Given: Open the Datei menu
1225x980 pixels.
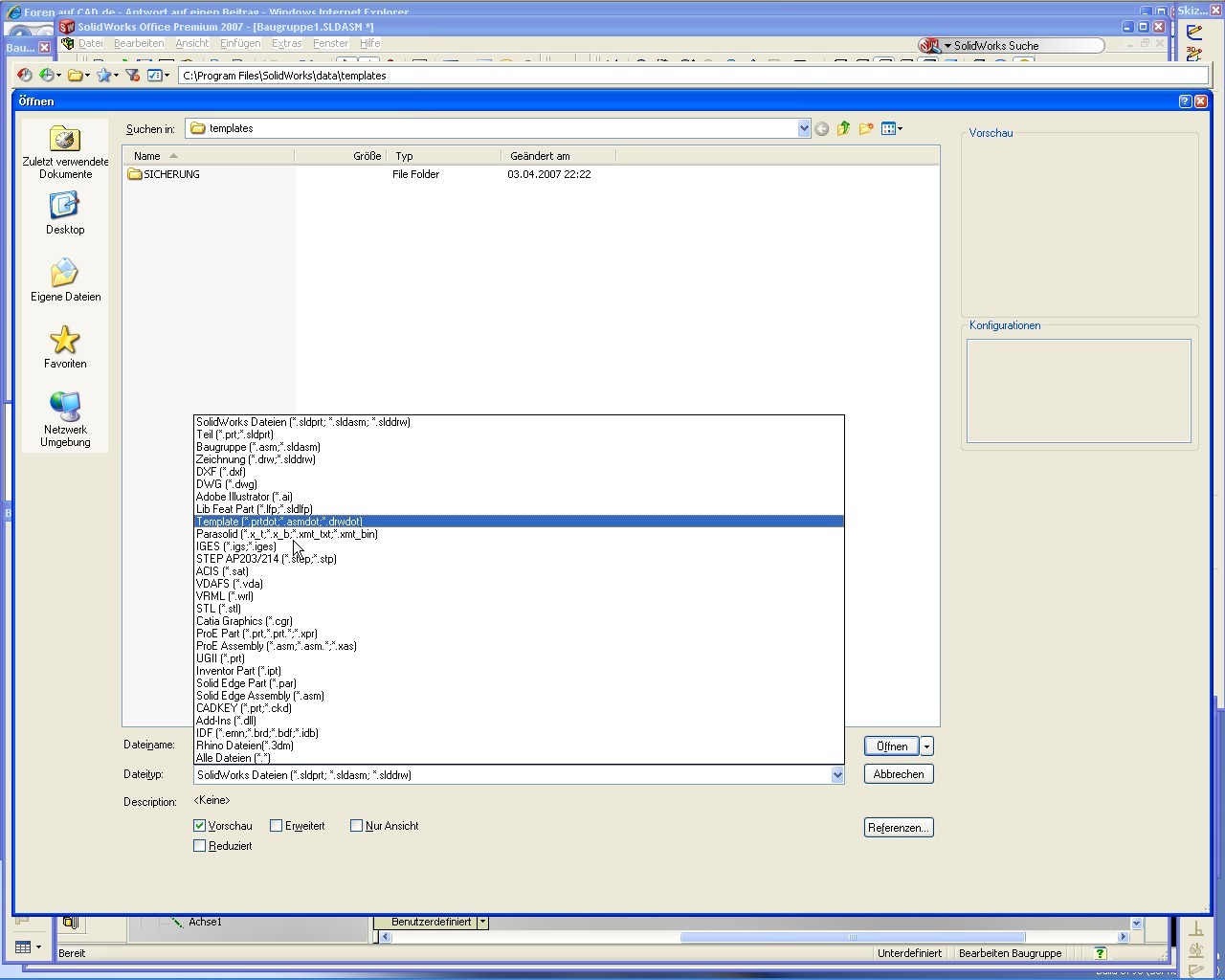Looking at the screenshot, I should pyautogui.click(x=90, y=43).
